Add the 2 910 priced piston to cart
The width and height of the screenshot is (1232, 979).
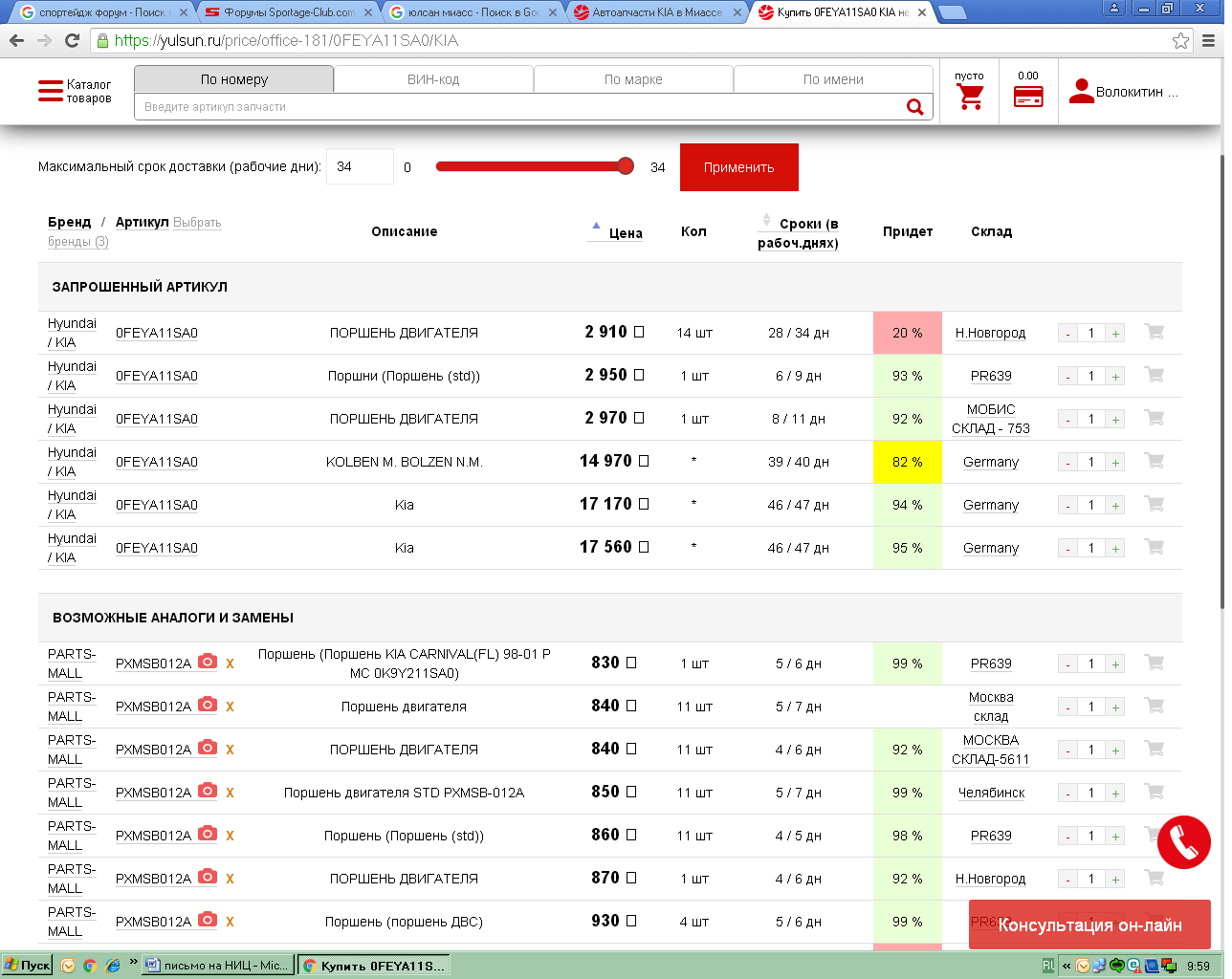pyautogui.click(x=1155, y=332)
